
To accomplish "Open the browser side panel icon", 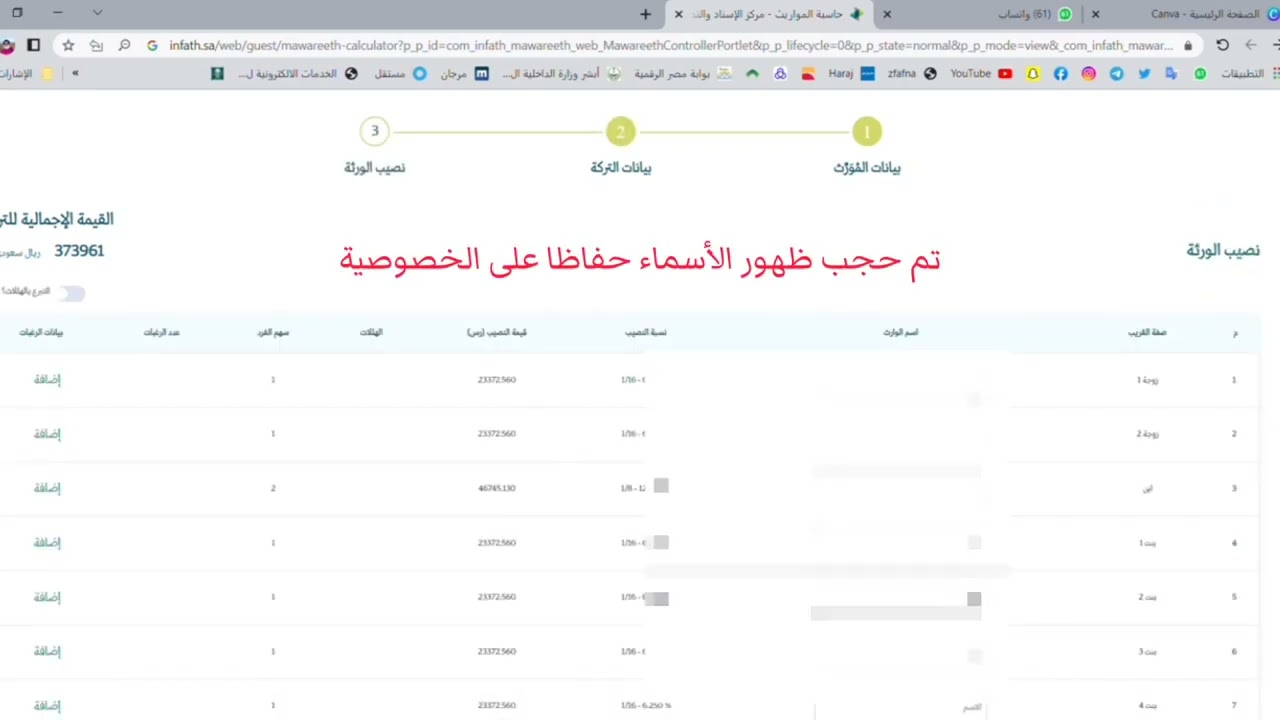I will pyautogui.click(x=33, y=45).
